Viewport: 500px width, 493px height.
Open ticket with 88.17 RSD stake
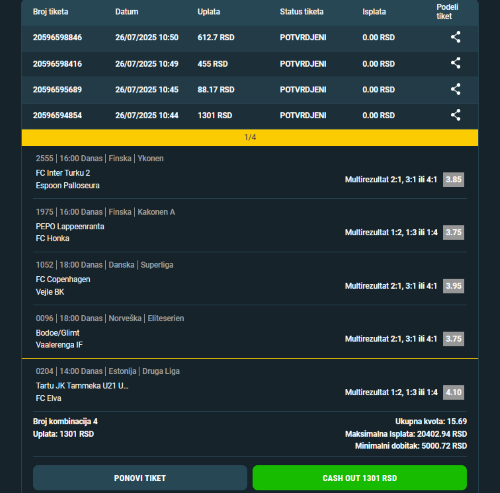(250, 90)
